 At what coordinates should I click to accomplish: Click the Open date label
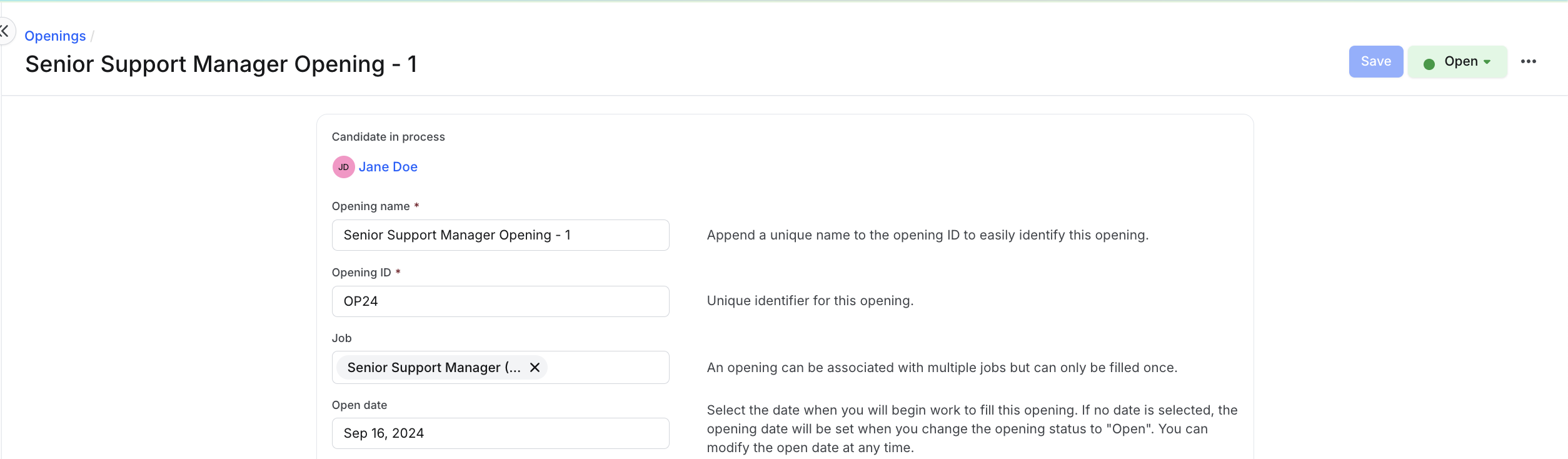pyautogui.click(x=359, y=405)
